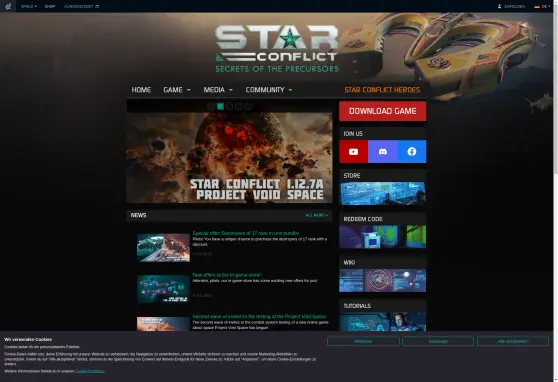Open the YouTube channel icon
558x382 pixels.
coord(353,152)
